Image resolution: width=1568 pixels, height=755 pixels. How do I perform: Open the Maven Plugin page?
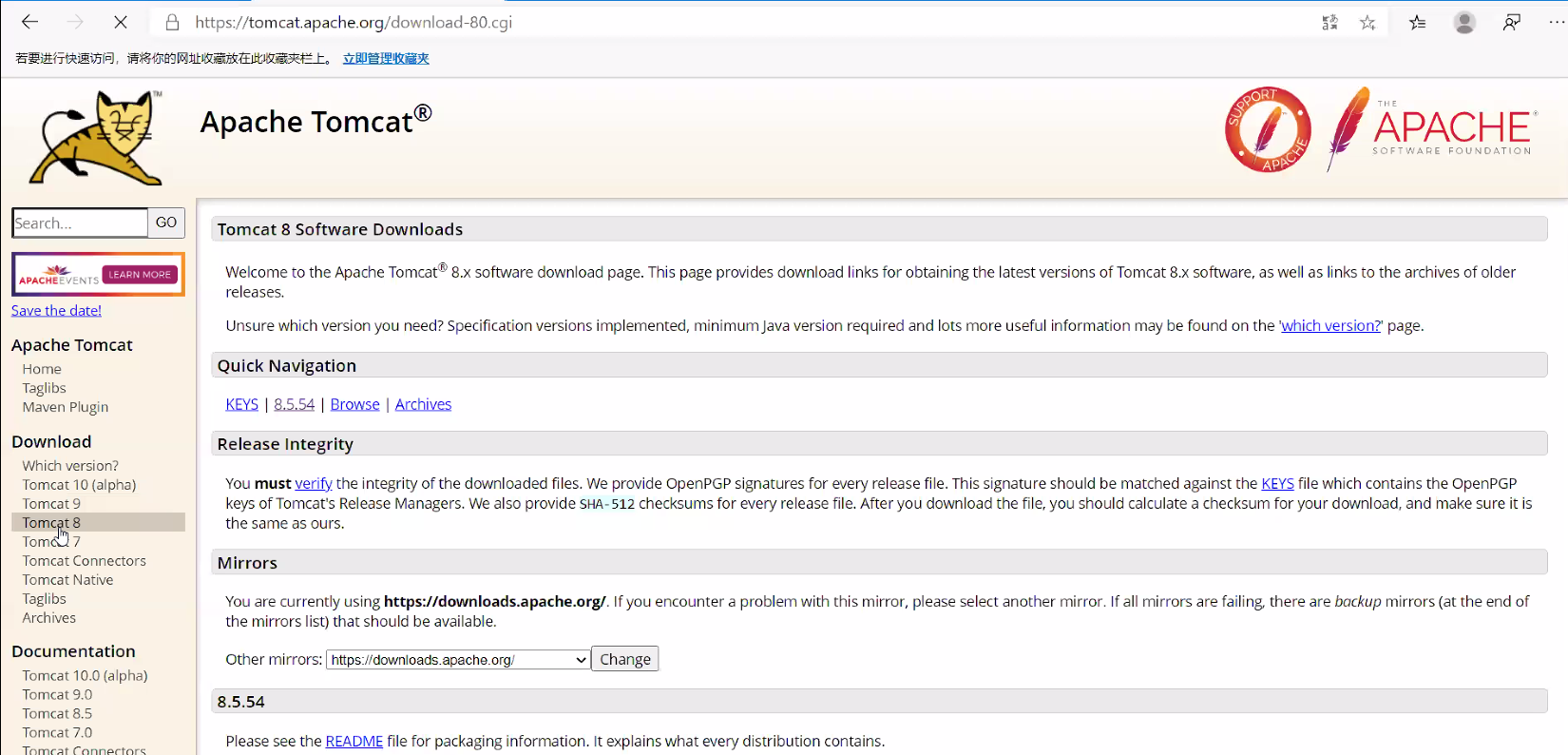coord(66,407)
